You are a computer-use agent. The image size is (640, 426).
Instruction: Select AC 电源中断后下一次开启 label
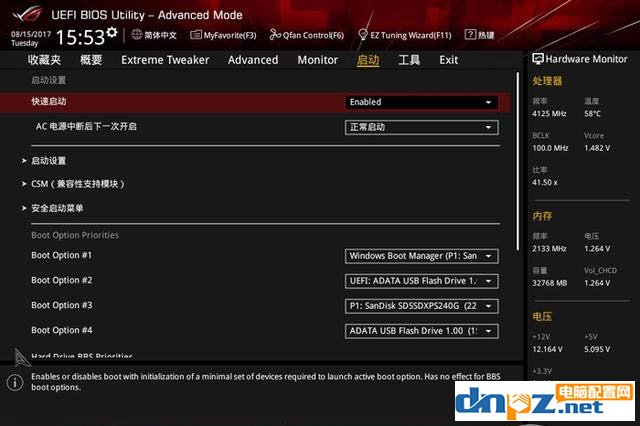click(86, 126)
